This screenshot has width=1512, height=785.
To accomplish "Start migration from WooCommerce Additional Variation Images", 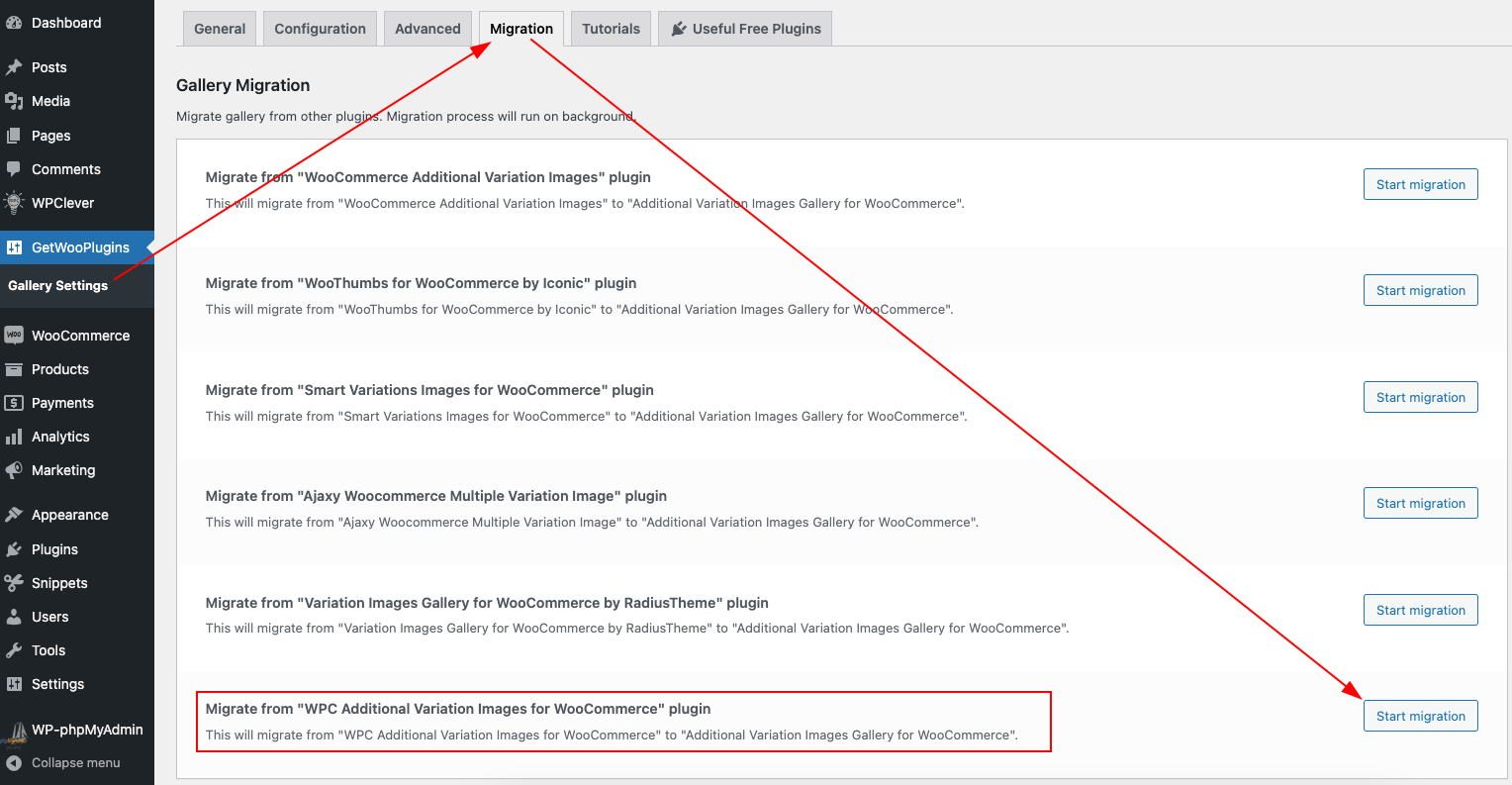I will coord(1421,184).
